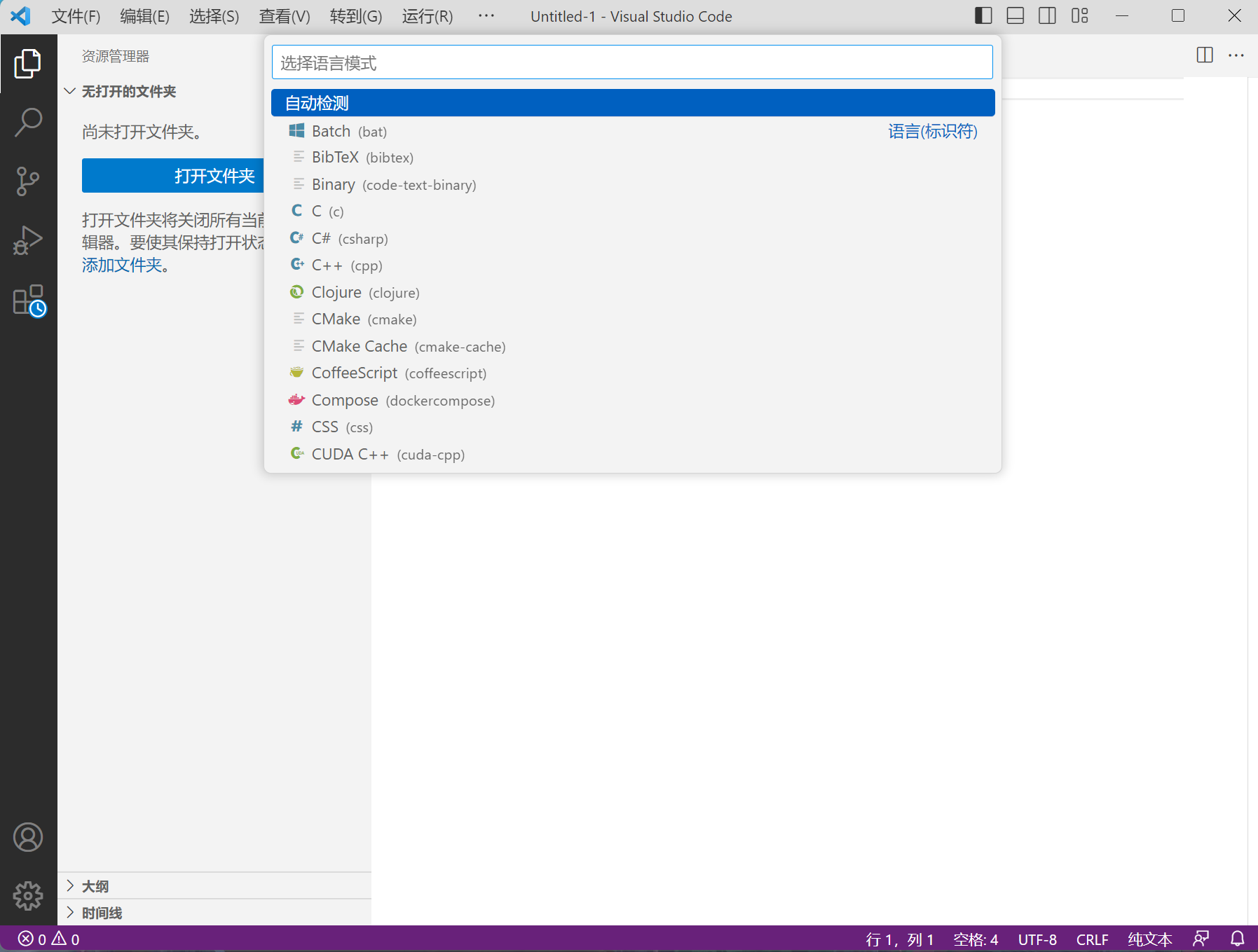The image size is (1258, 952).
Task: Select CUDA C++ (cuda-cpp) language
Action: coord(633,455)
